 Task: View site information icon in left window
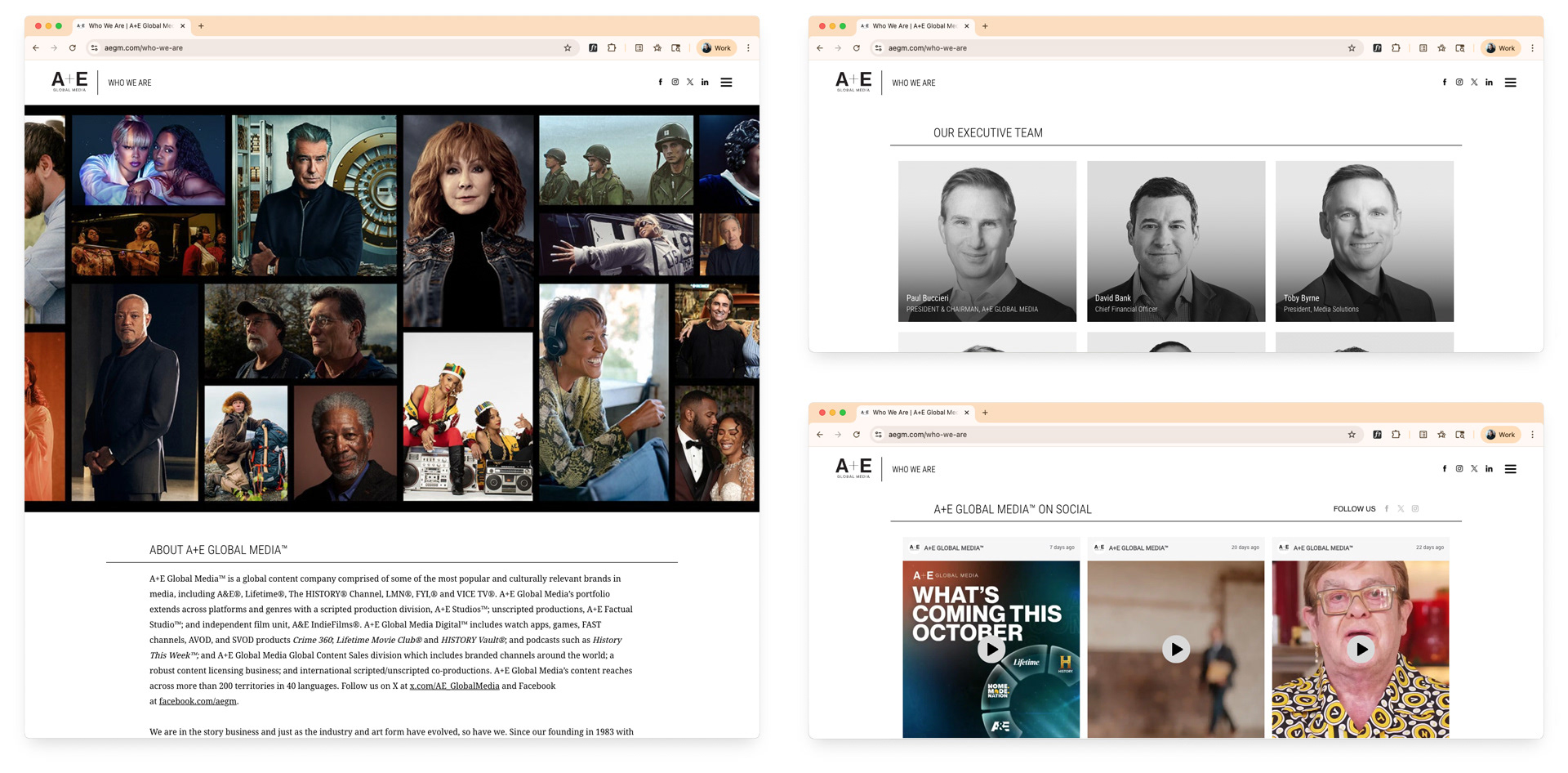pyautogui.click(x=95, y=48)
